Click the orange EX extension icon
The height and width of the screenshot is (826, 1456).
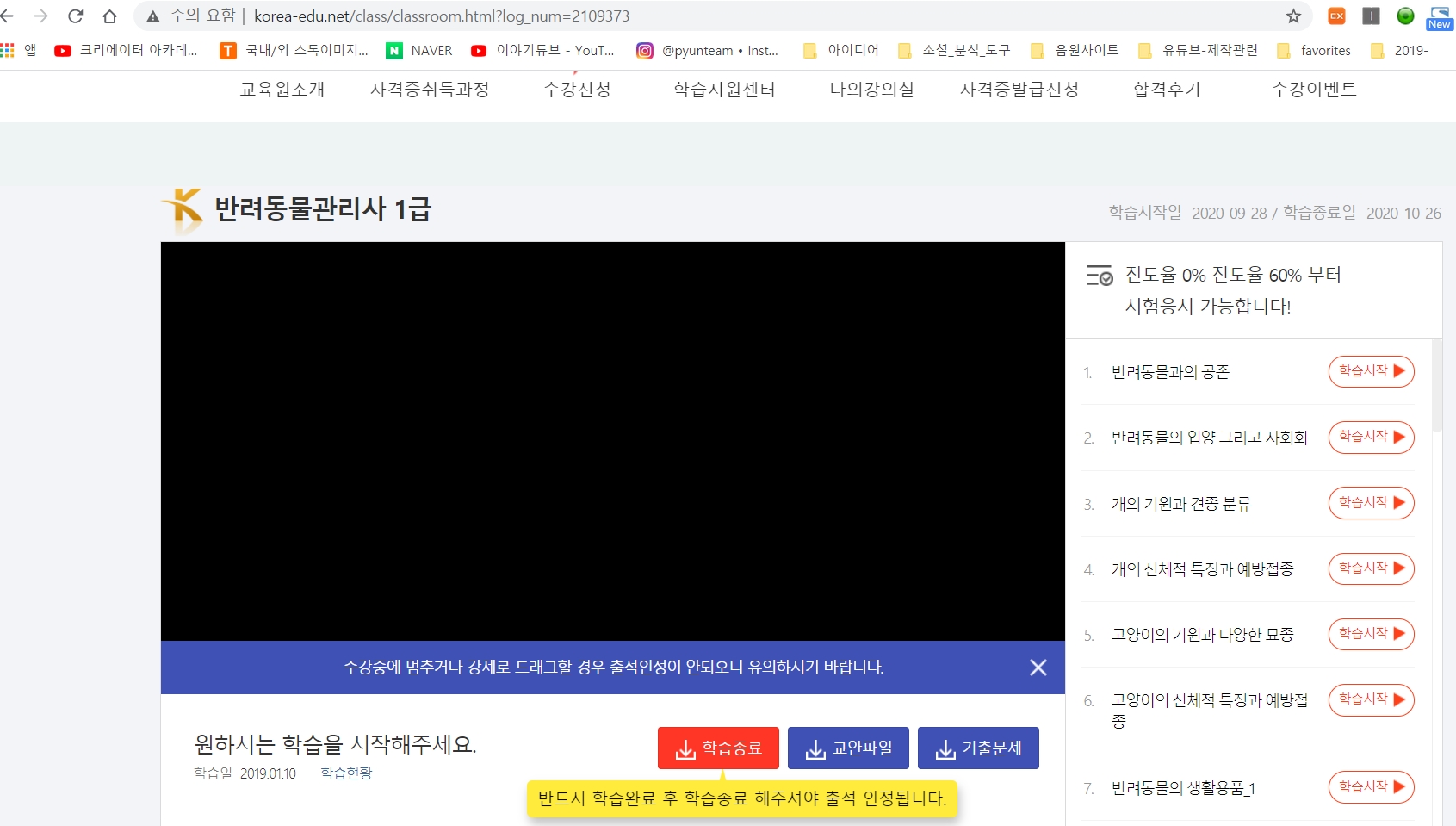coord(1336,16)
